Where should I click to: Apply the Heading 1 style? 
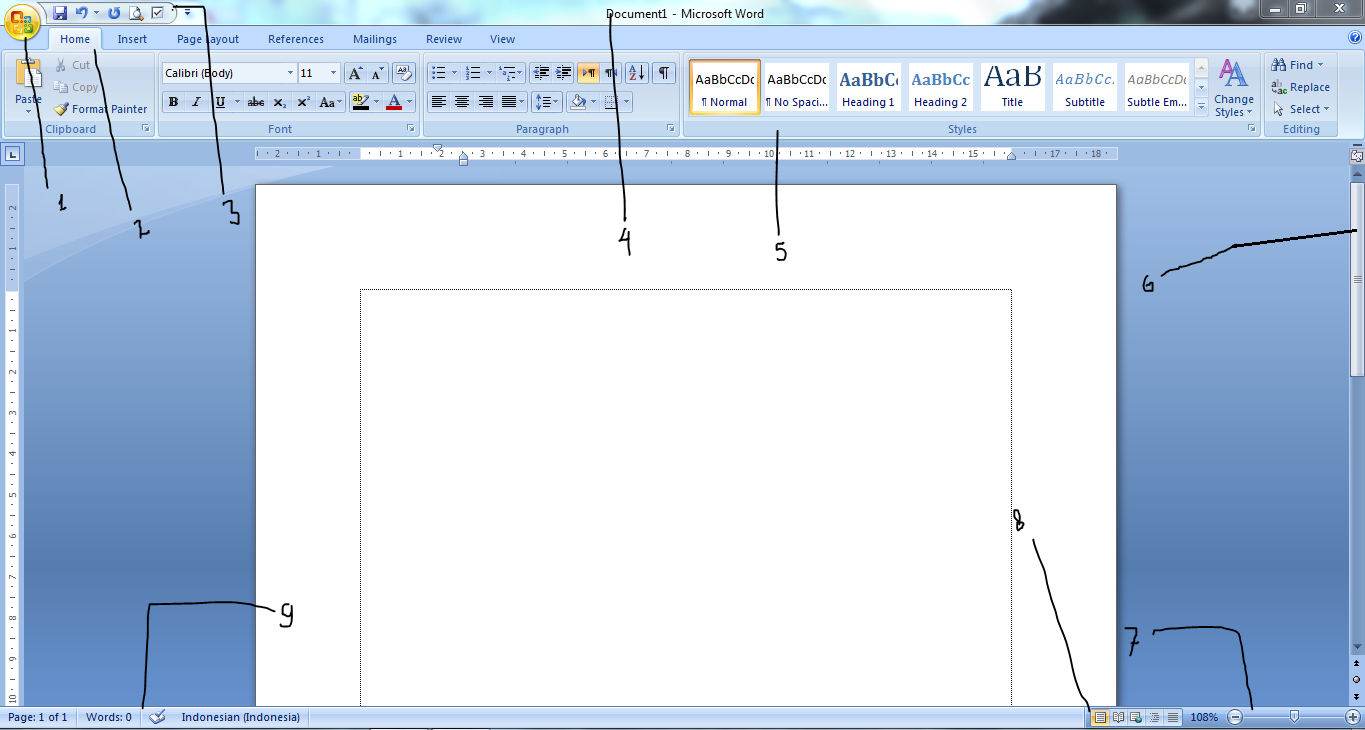tap(868, 85)
